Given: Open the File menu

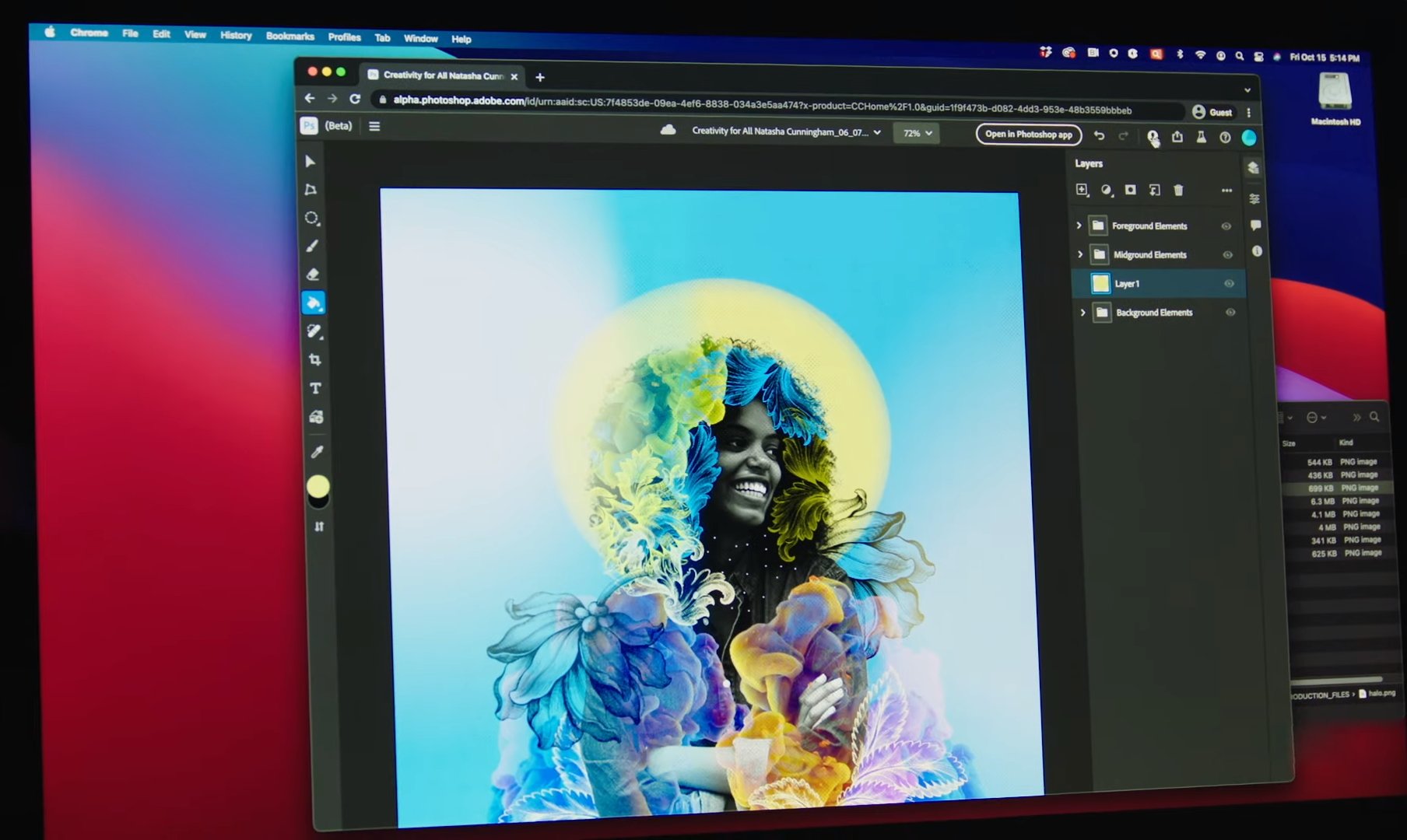Looking at the screenshot, I should coord(130,33).
